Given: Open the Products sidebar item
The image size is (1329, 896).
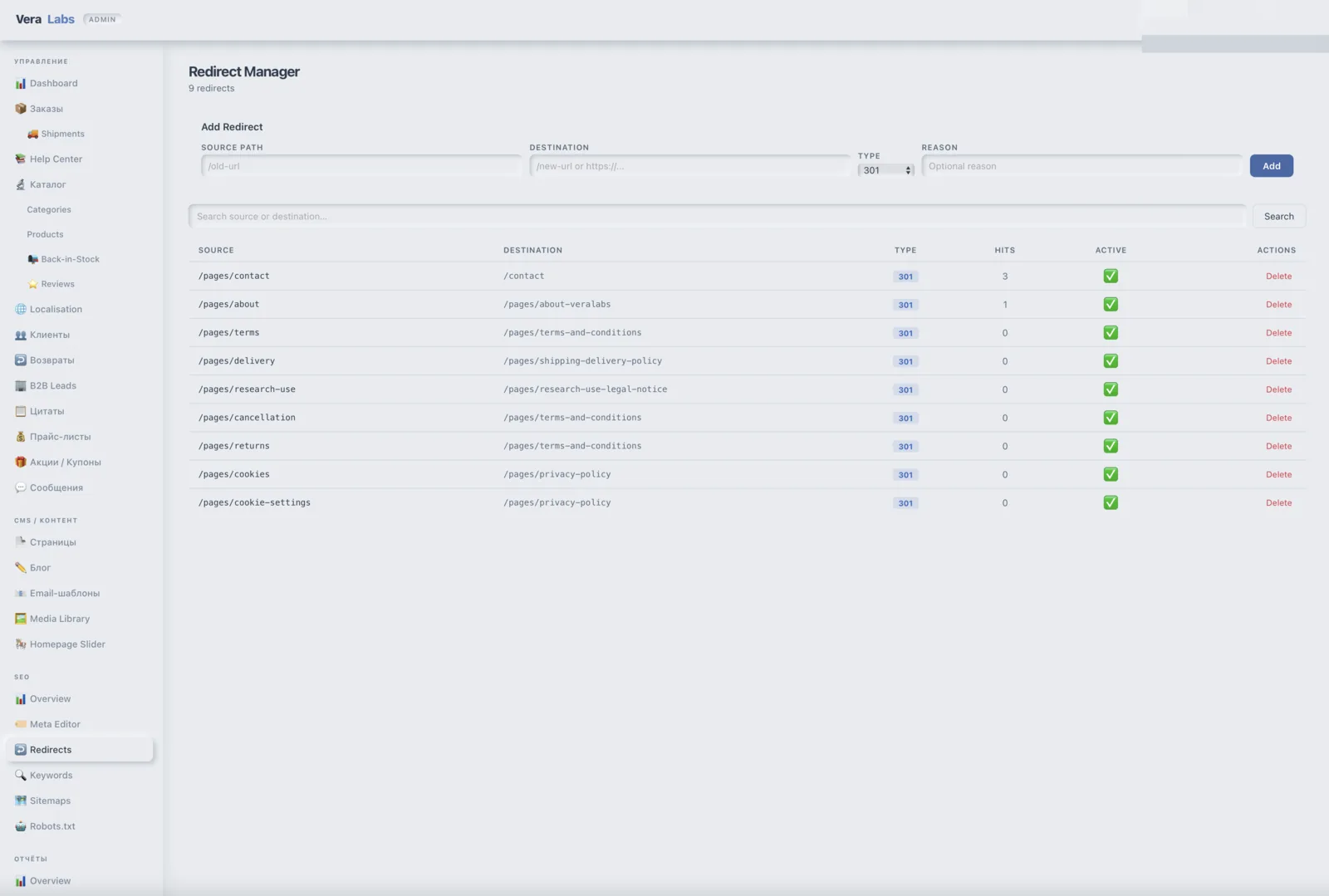Looking at the screenshot, I should pos(45,234).
